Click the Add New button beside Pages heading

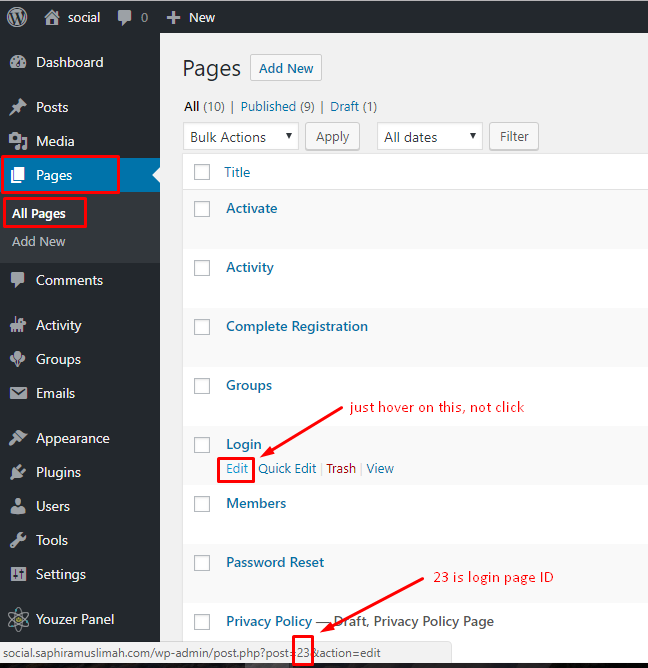coord(286,68)
